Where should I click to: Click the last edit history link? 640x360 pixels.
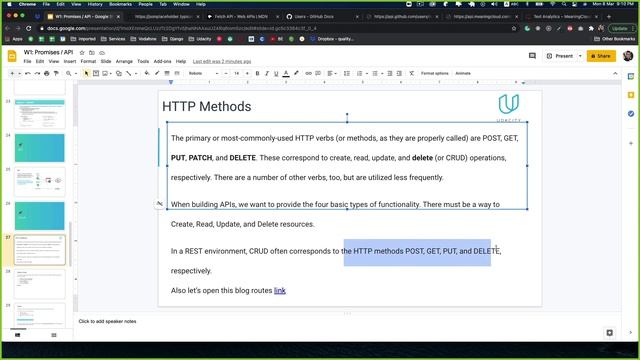point(222,62)
